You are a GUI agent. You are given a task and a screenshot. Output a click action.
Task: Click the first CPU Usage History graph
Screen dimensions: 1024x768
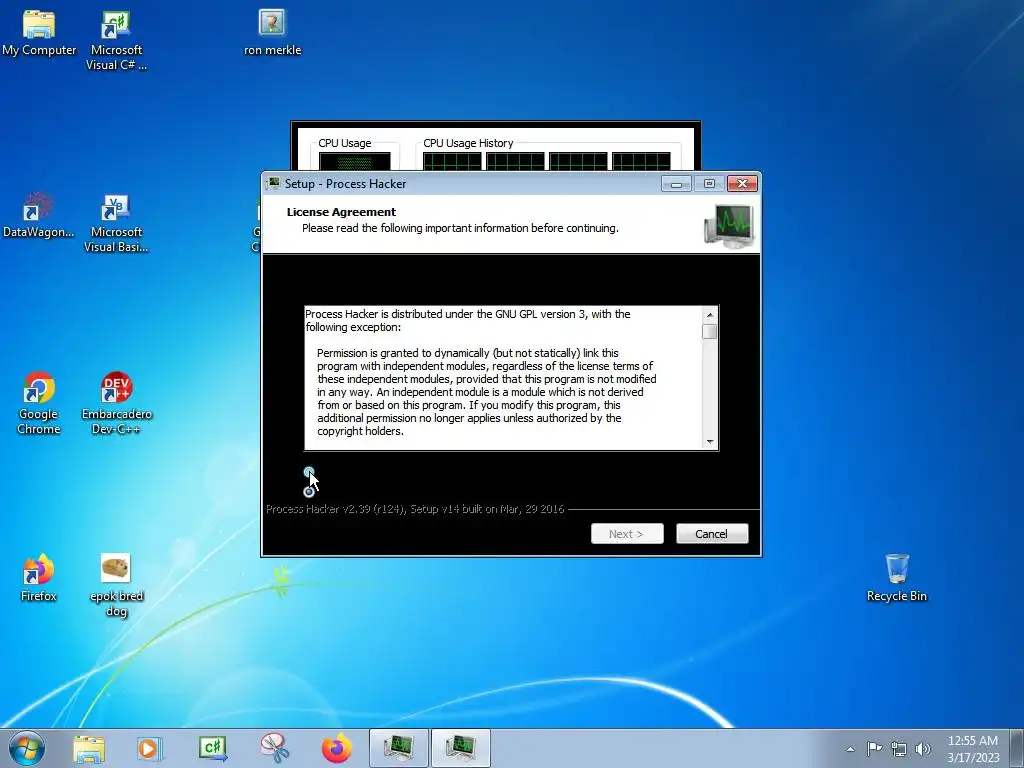452,161
